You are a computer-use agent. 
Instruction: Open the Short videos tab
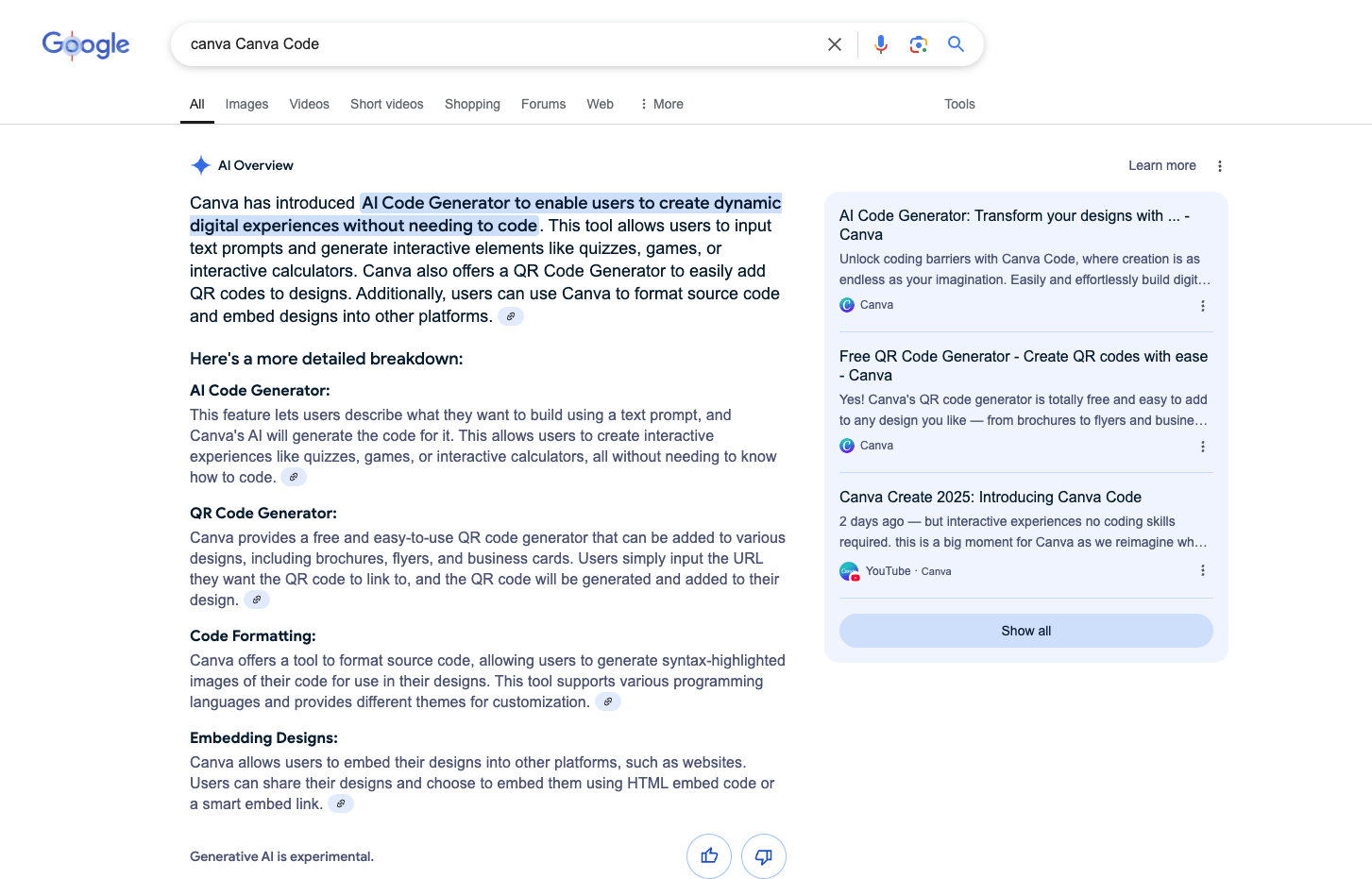click(x=387, y=104)
